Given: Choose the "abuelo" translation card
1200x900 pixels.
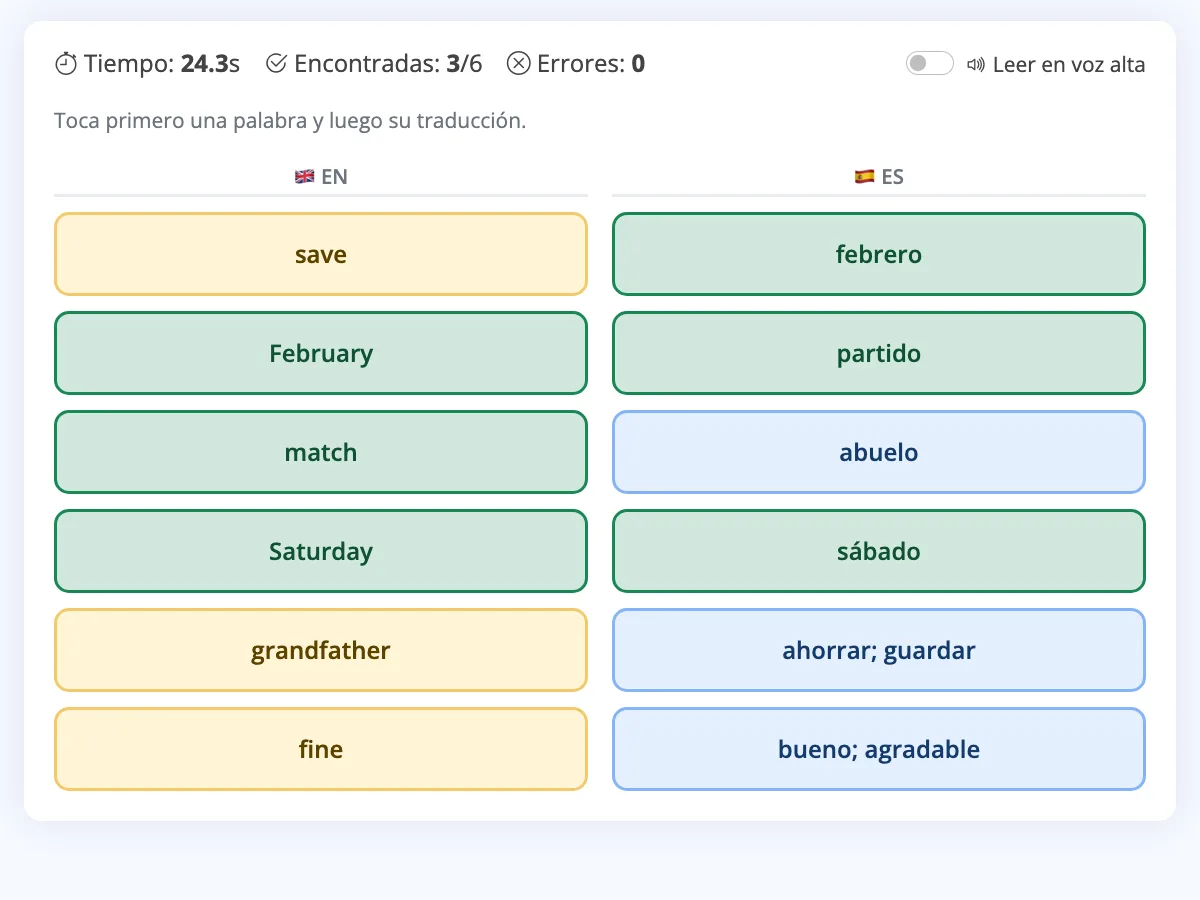Looking at the screenshot, I should pyautogui.click(x=879, y=452).
